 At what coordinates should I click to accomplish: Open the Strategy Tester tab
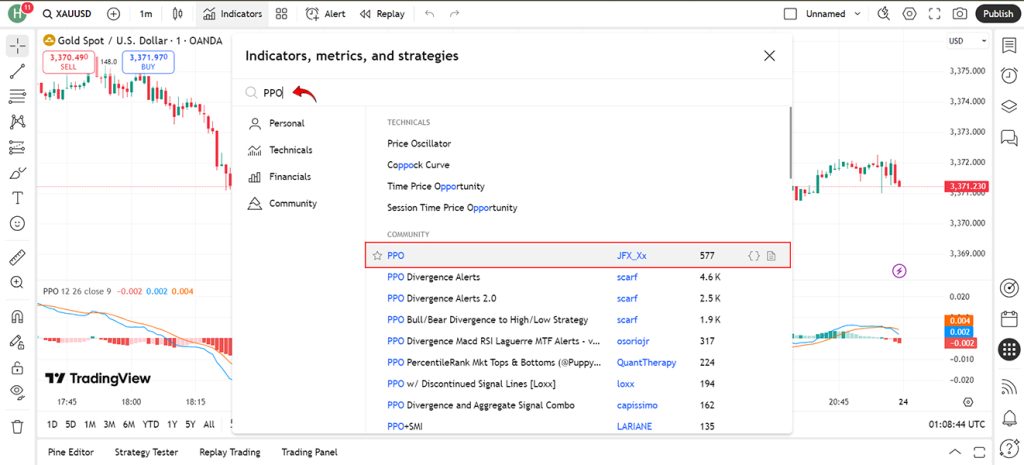pos(146,452)
